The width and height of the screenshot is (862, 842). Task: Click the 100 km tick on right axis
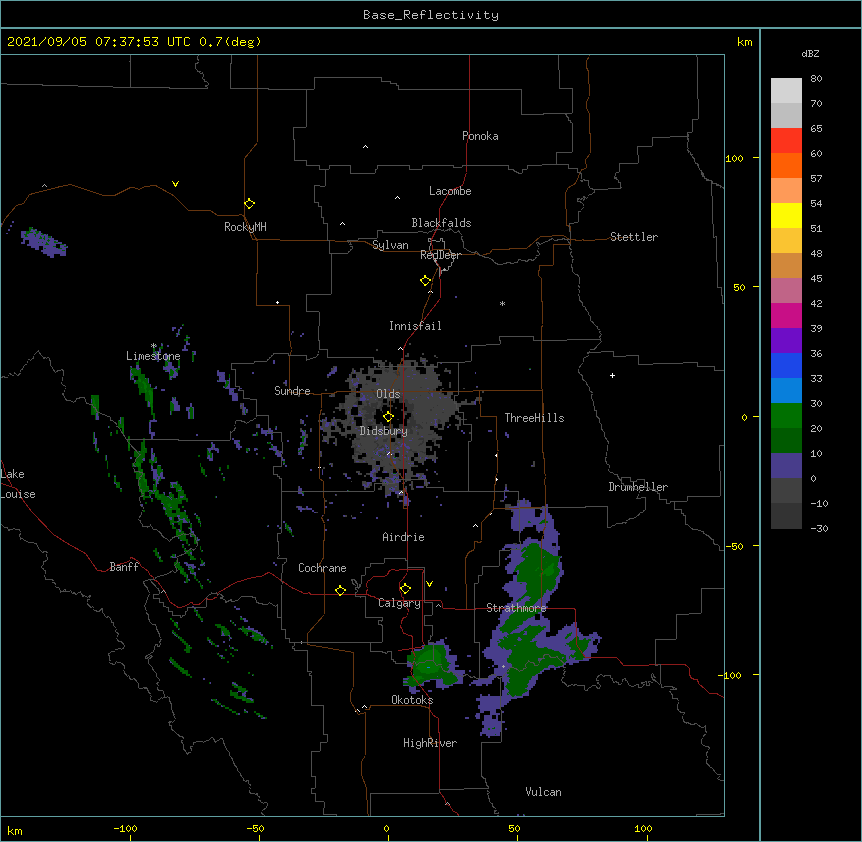coord(734,158)
